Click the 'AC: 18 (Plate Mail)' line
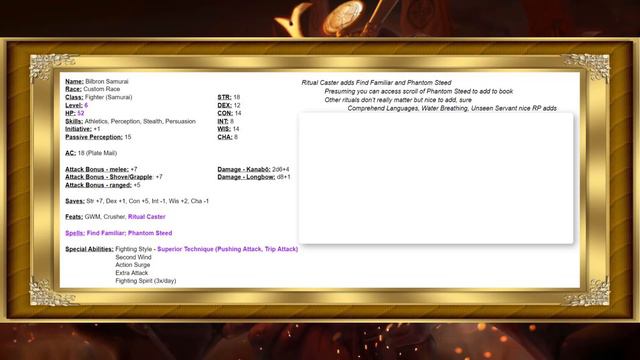Screen dimensions: 640x360 pos(91,153)
